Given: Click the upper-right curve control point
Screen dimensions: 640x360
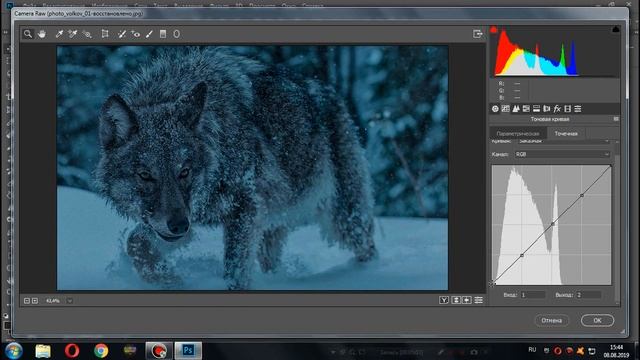Looking at the screenshot, I should [x=582, y=196].
